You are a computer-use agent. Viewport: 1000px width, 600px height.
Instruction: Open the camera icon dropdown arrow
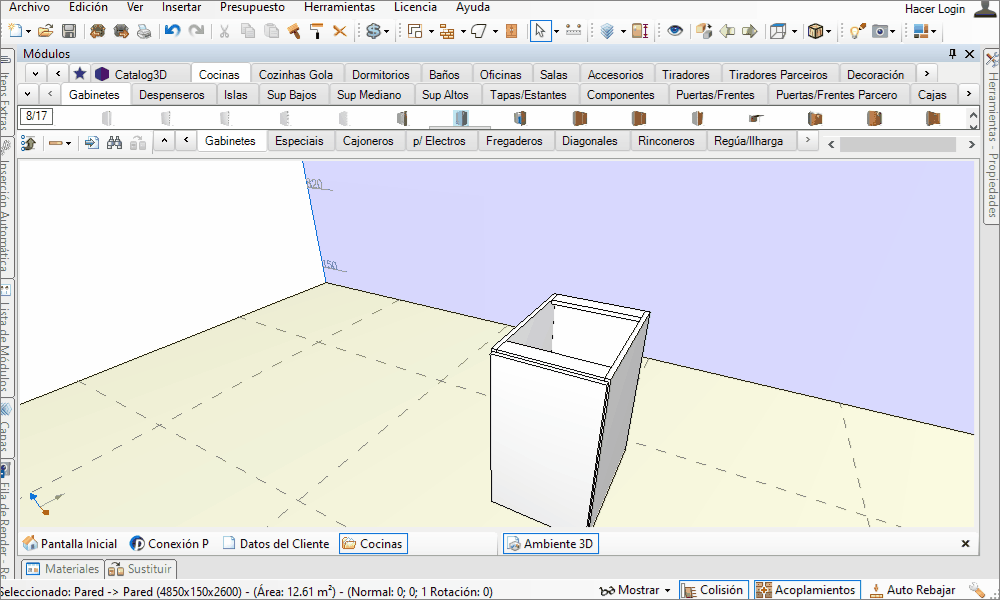[x=892, y=31]
